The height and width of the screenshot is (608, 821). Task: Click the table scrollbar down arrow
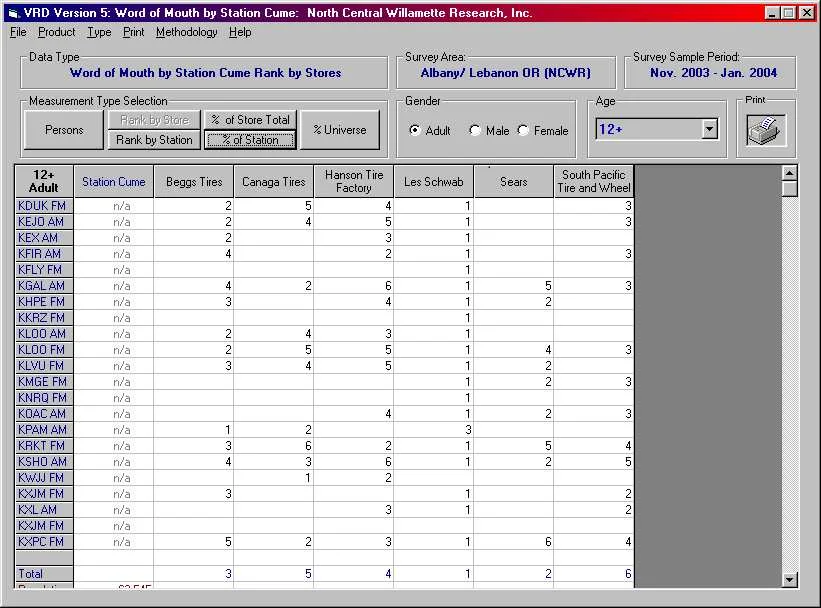pyautogui.click(x=790, y=579)
